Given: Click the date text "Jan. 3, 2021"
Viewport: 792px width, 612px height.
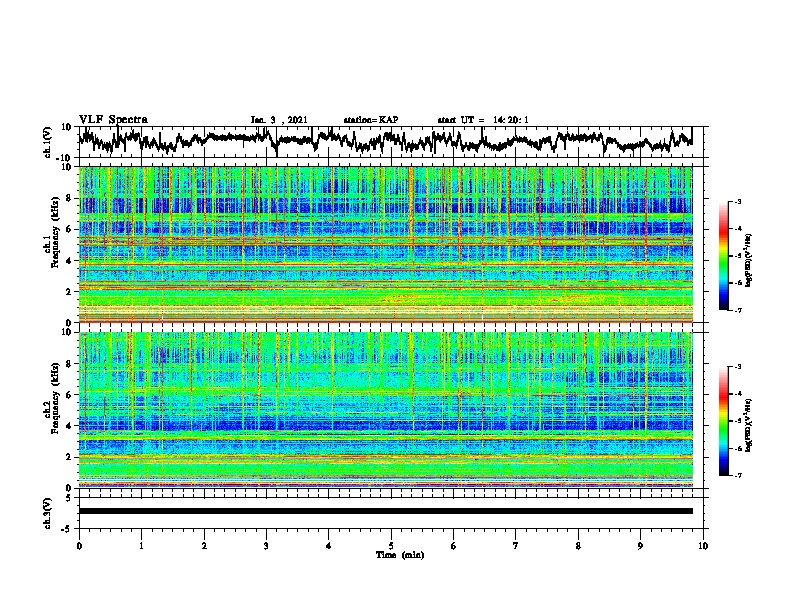Looking at the screenshot, I should (x=279, y=120).
